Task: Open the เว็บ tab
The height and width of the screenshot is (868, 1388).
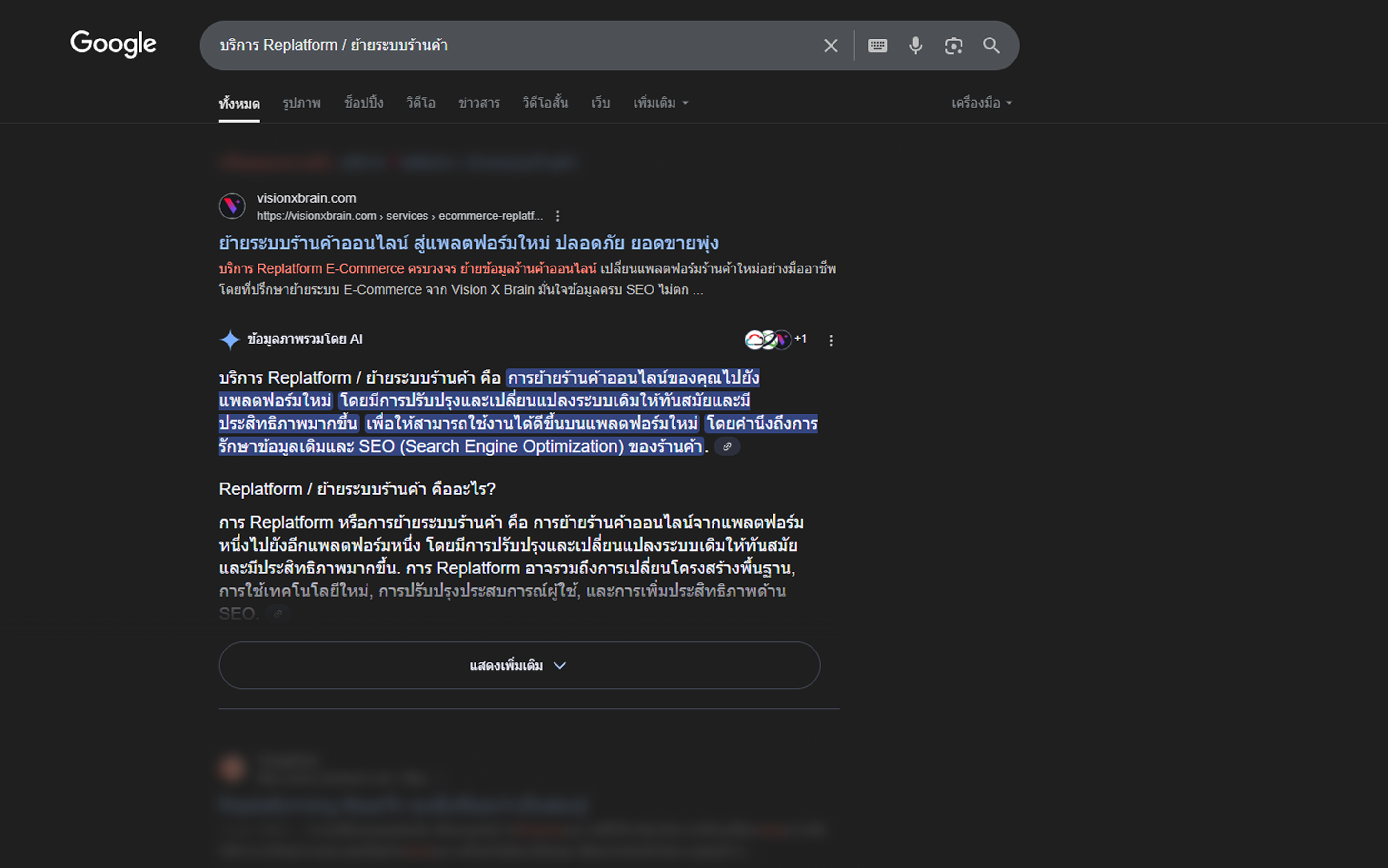Action: 600,103
